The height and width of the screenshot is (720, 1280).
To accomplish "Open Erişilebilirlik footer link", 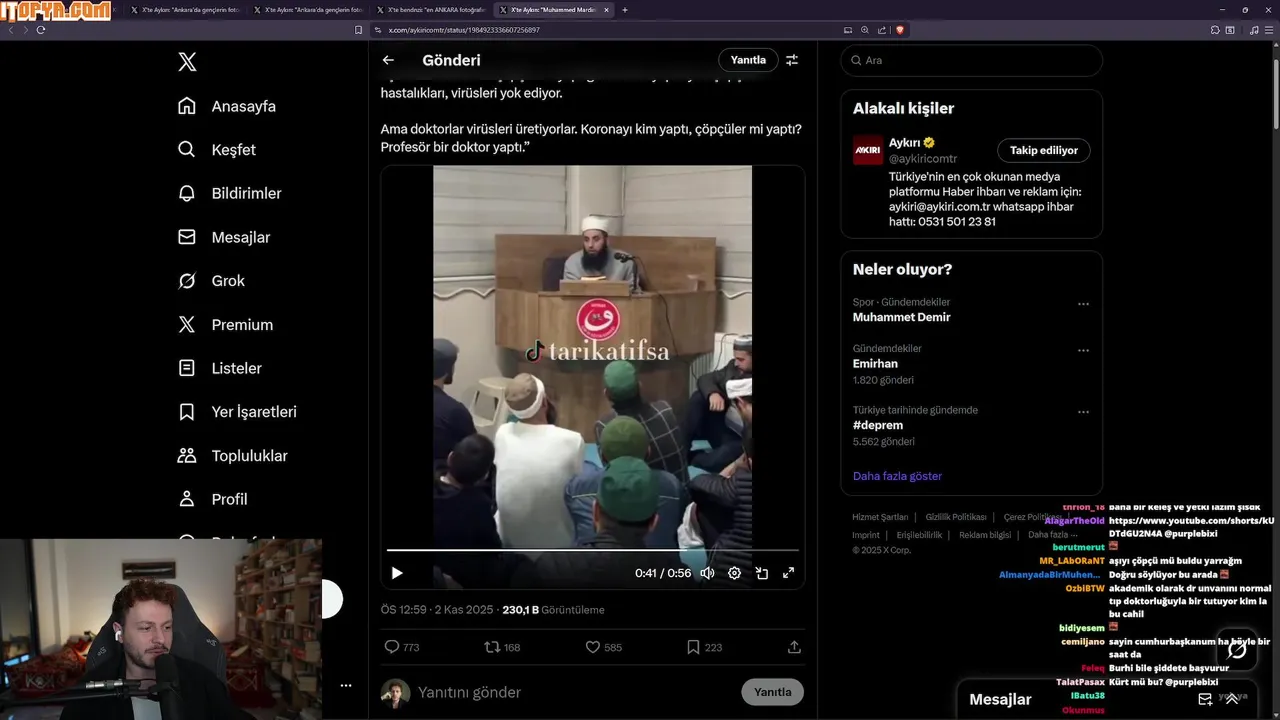I will tap(919, 535).
